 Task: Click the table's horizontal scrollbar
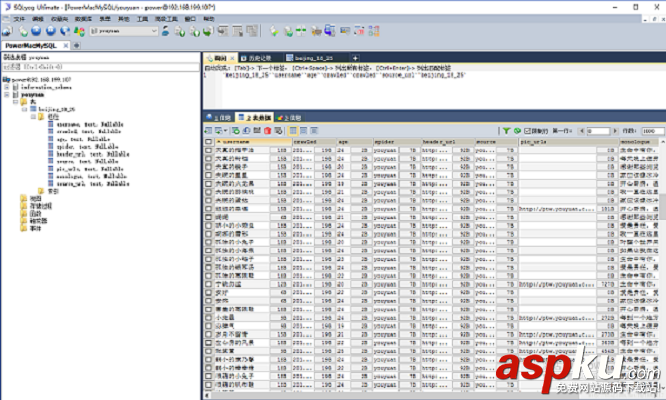click(x=431, y=395)
